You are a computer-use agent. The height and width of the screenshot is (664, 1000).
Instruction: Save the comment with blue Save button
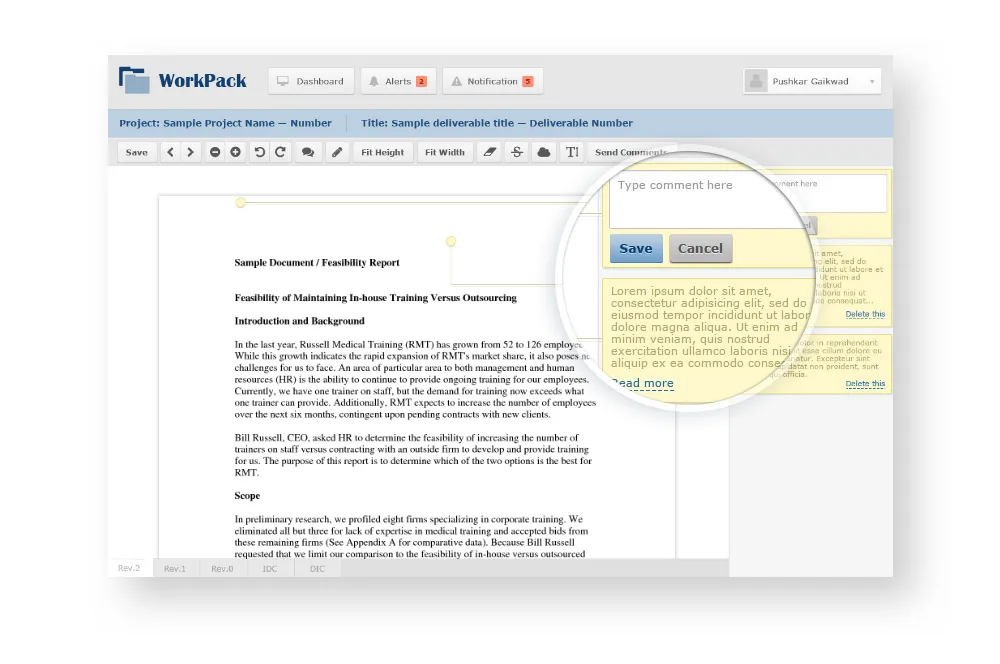pos(636,249)
